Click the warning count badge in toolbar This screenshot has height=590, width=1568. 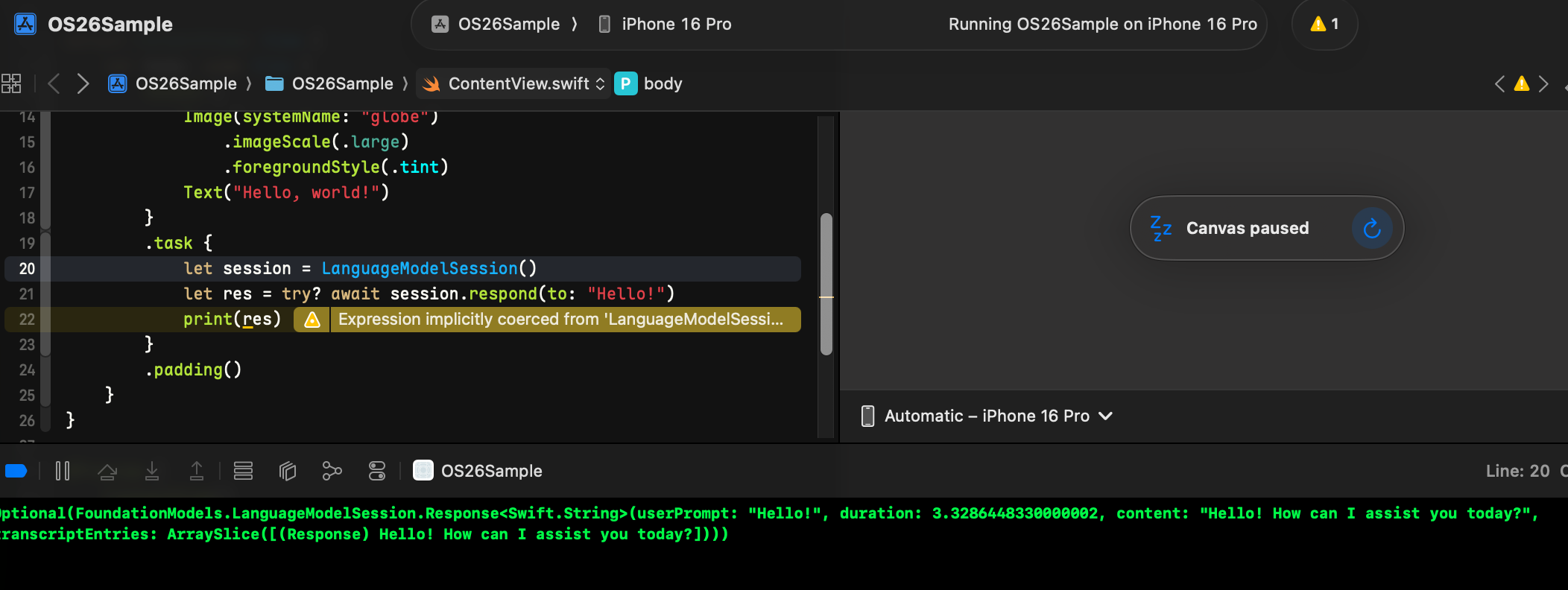click(1324, 24)
